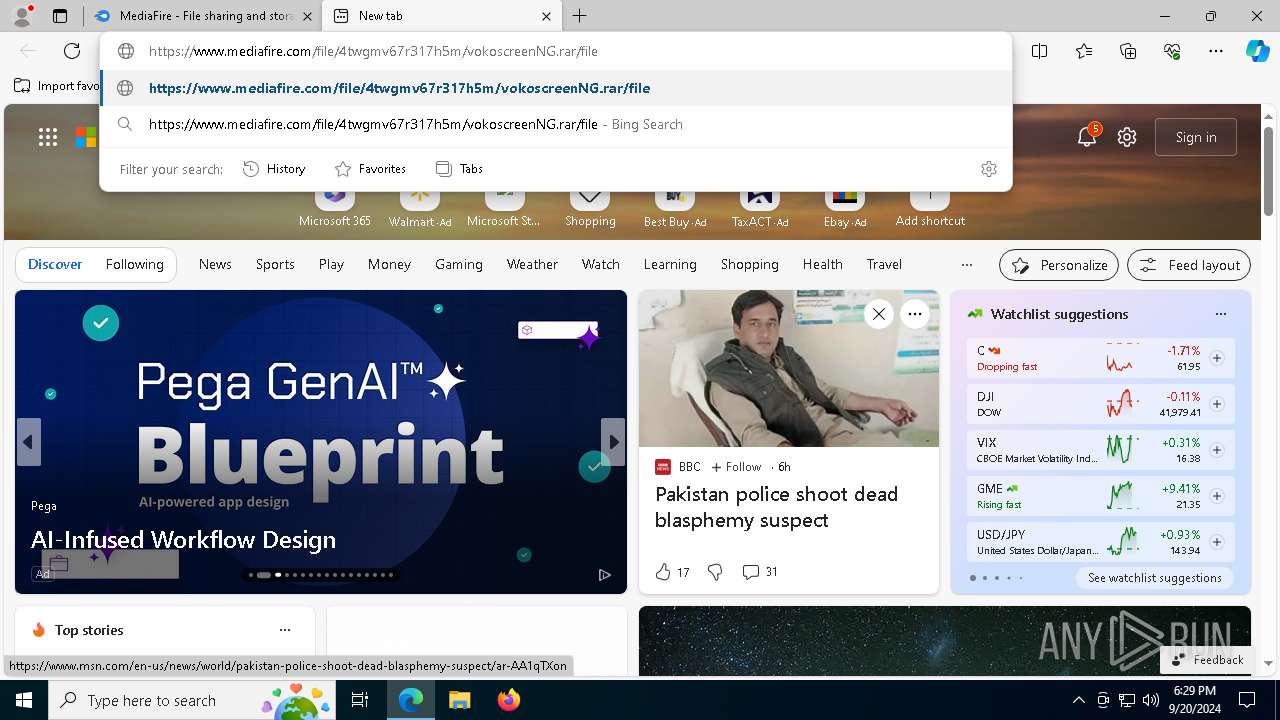Follow the BBC source
The height and width of the screenshot is (720, 1280).
[736, 467]
